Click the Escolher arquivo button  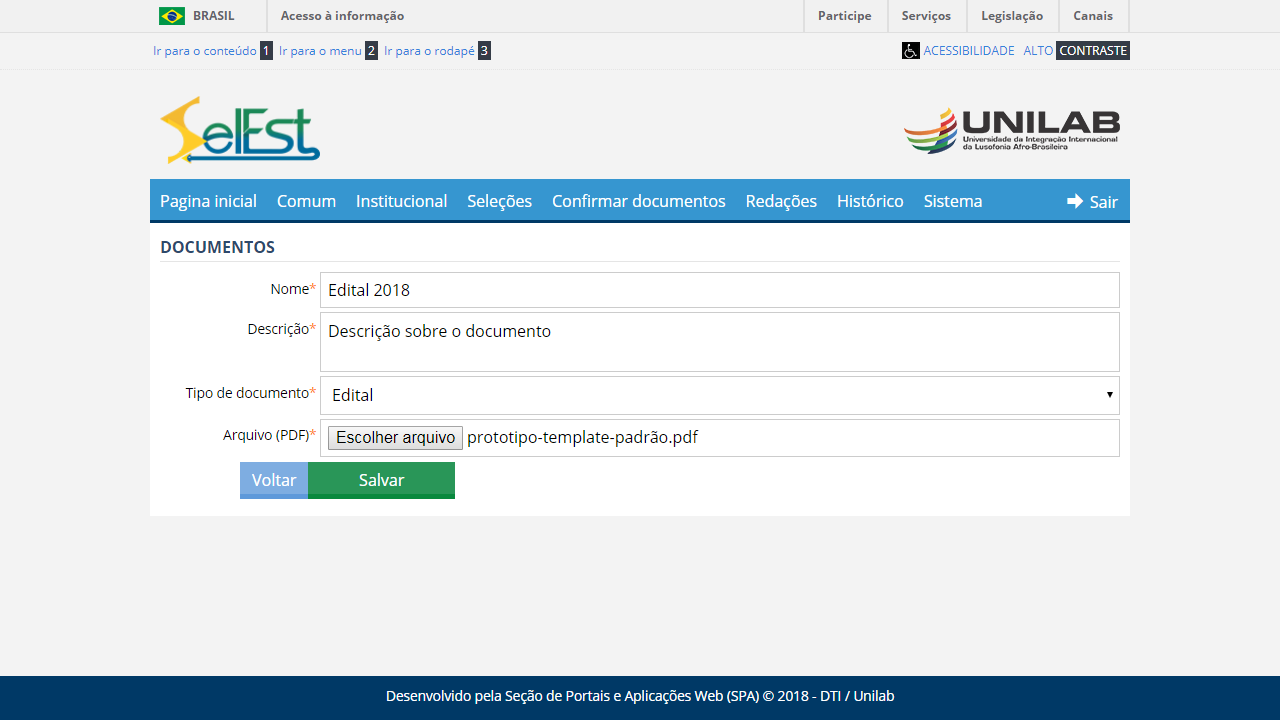(x=394, y=438)
